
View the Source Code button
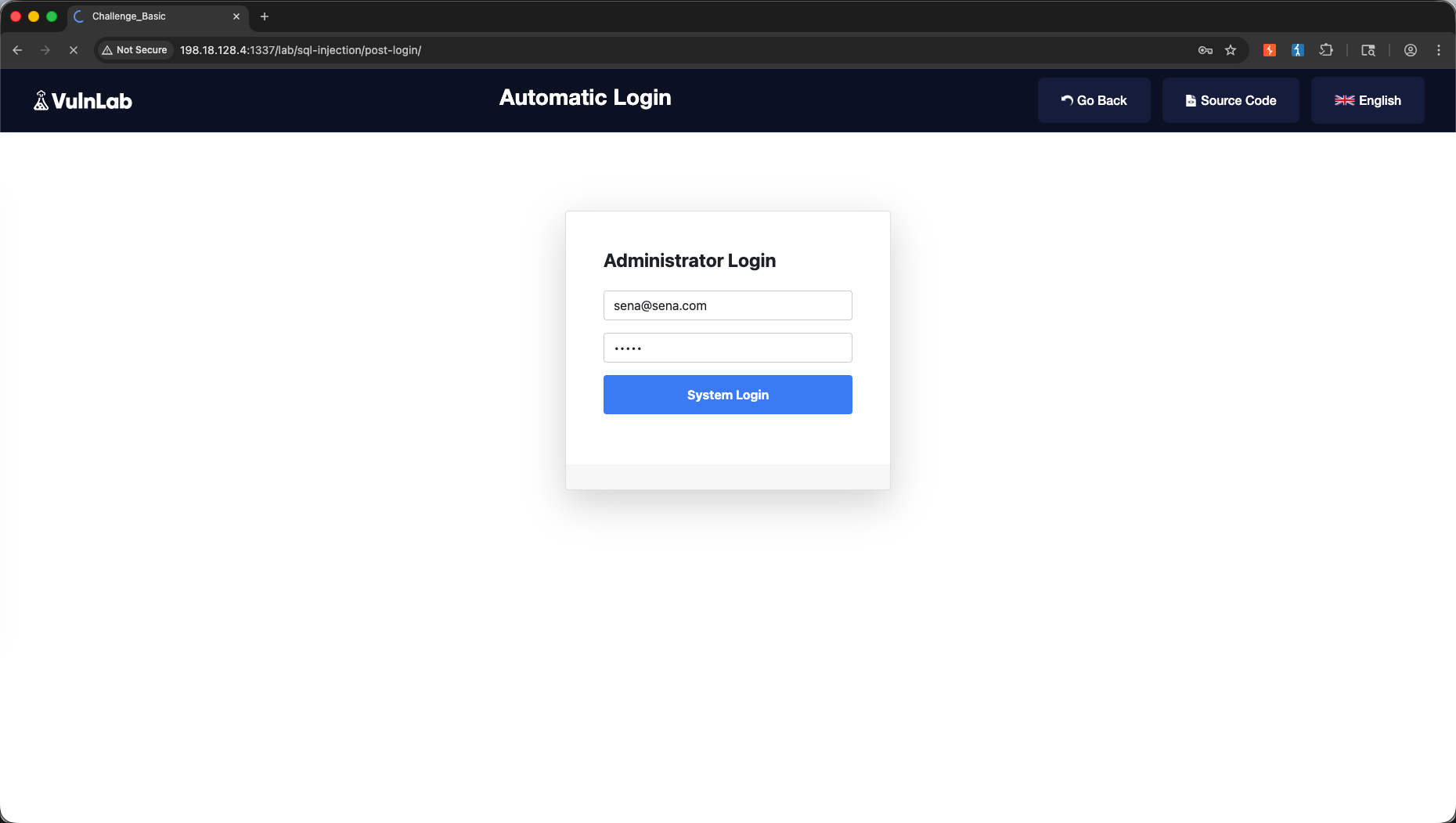[x=1231, y=100]
